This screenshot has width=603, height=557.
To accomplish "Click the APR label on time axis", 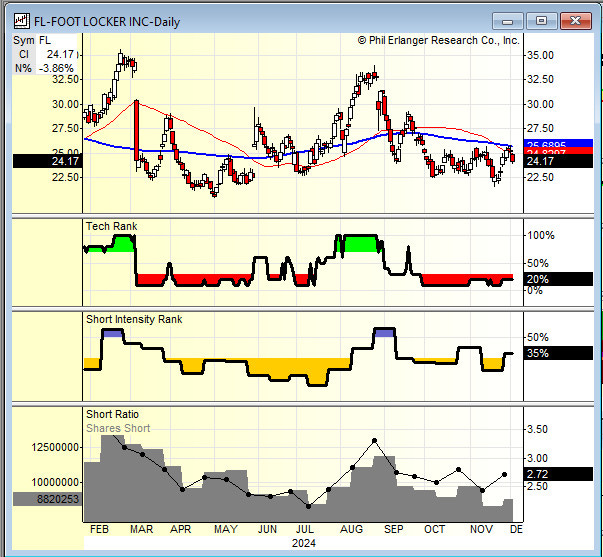I will click(180, 529).
